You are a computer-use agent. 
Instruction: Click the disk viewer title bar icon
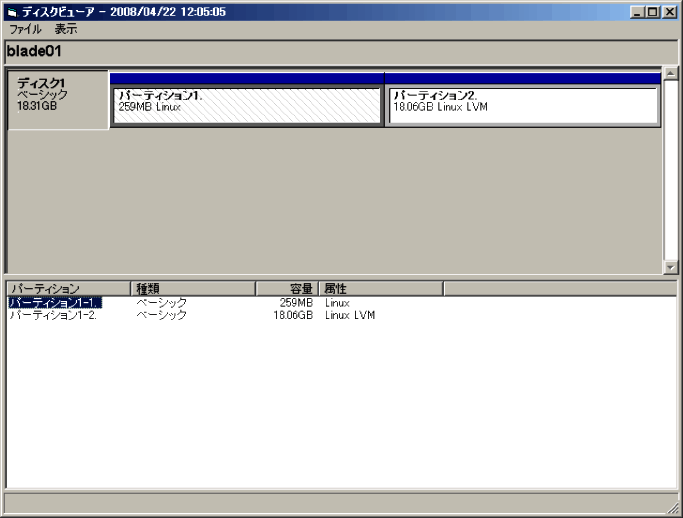click(12, 12)
